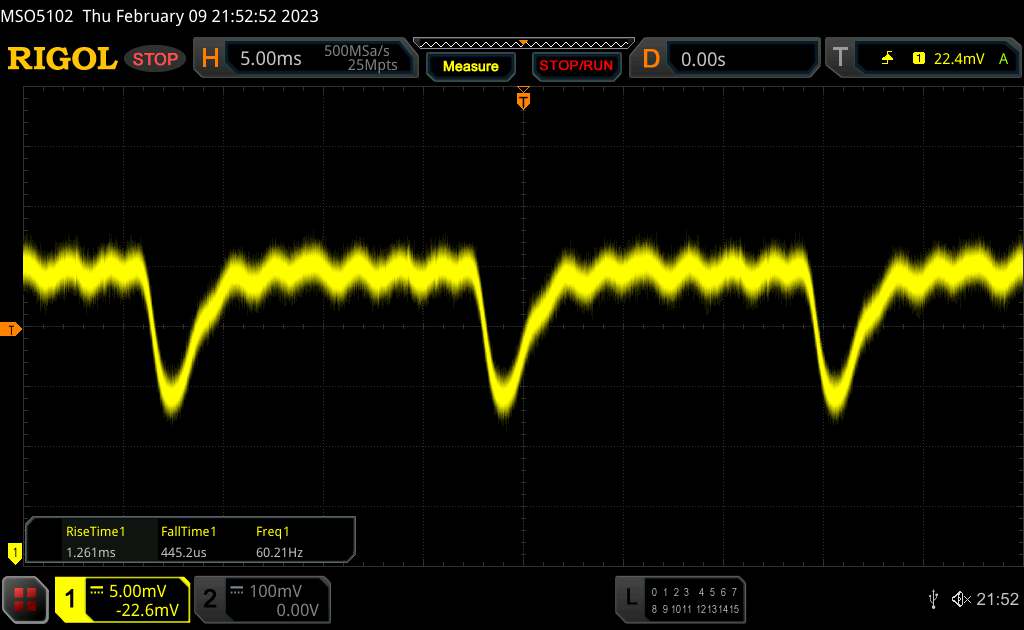Click the rising edge trigger type icon
The image size is (1024, 630).
click(x=887, y=59)
